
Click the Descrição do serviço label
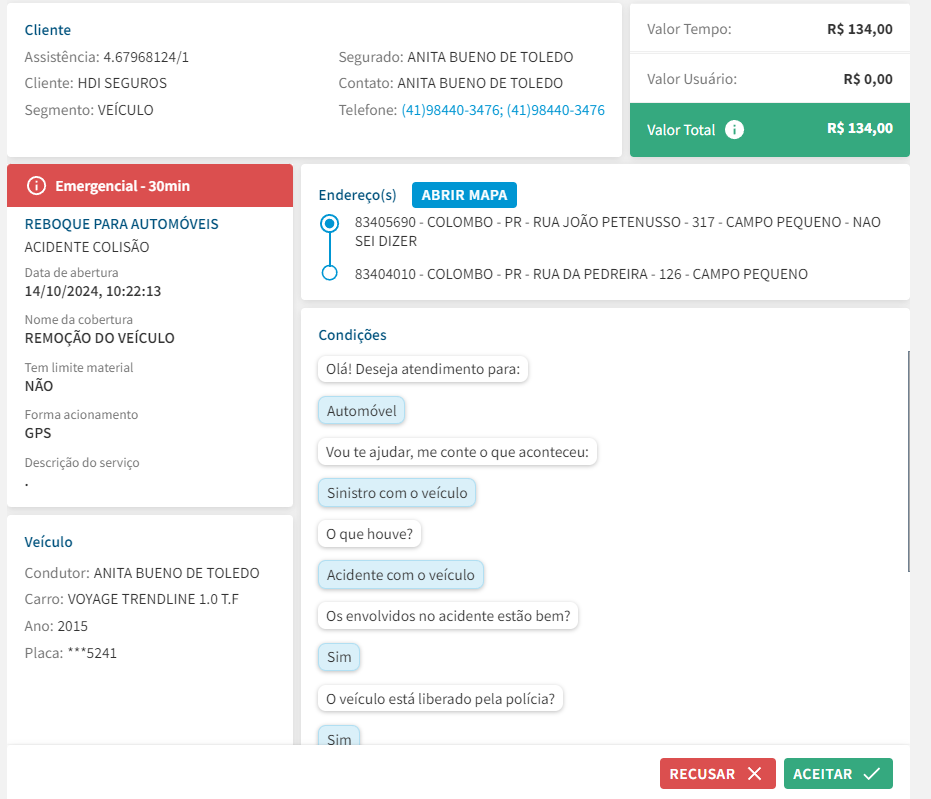[82, 462]
